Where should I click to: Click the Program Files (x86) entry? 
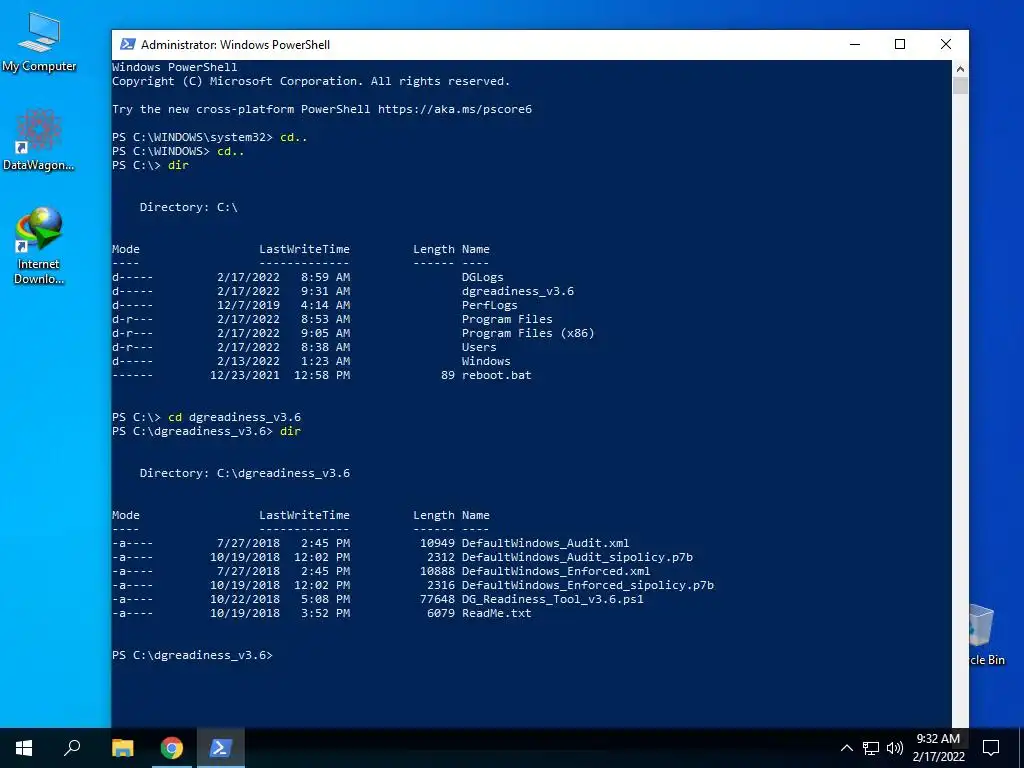tap(528, 333)
